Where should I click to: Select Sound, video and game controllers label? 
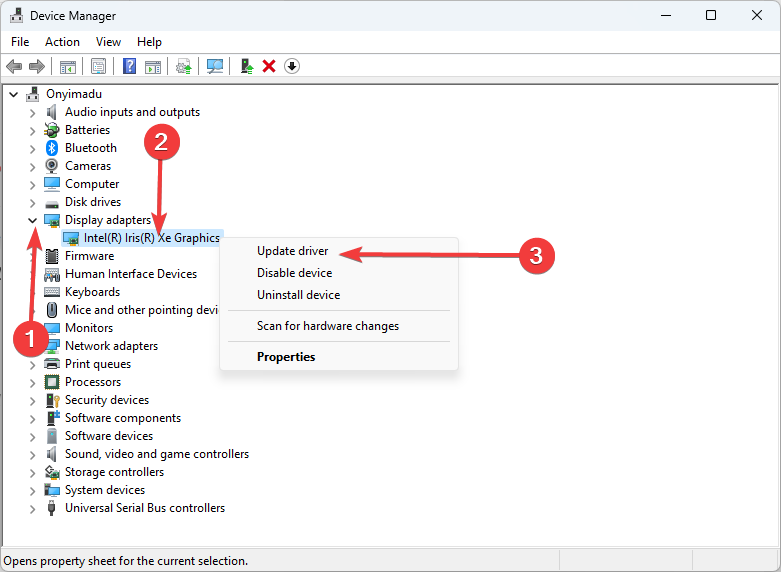(x=157, y=454)
